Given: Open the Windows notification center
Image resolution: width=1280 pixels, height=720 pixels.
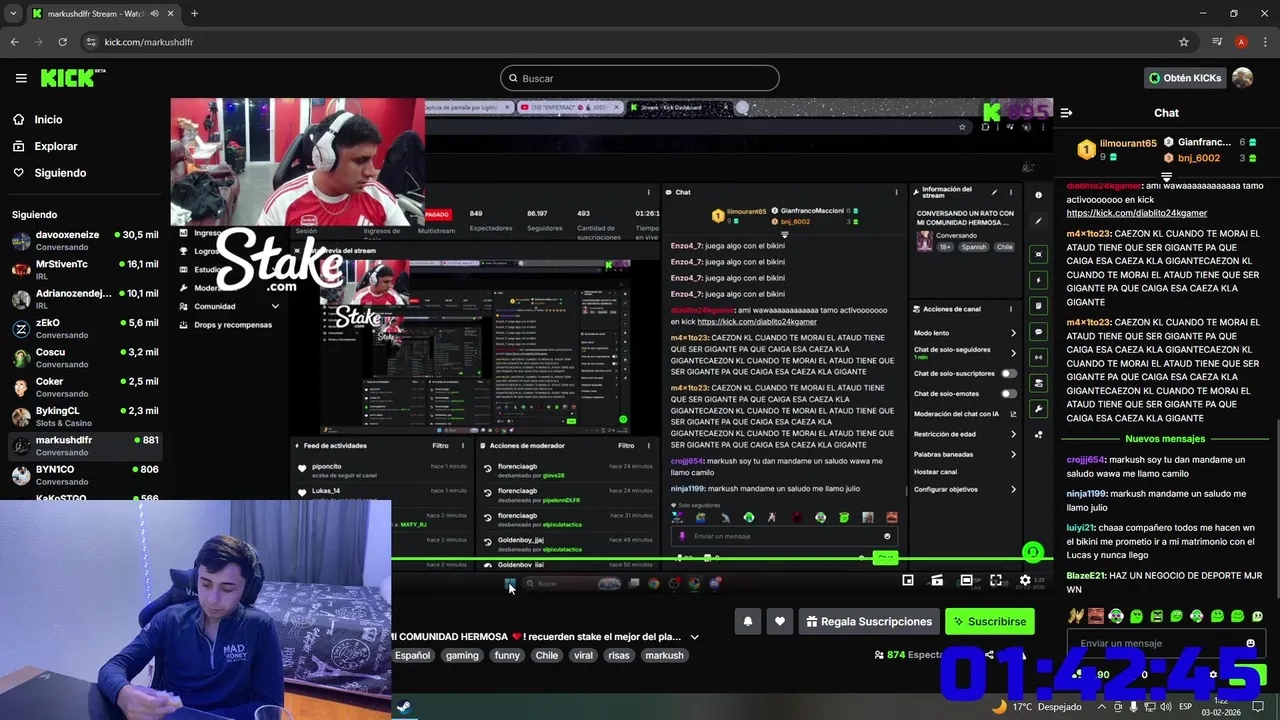Looking at the screenshot, I should (x=1258, y=706).
